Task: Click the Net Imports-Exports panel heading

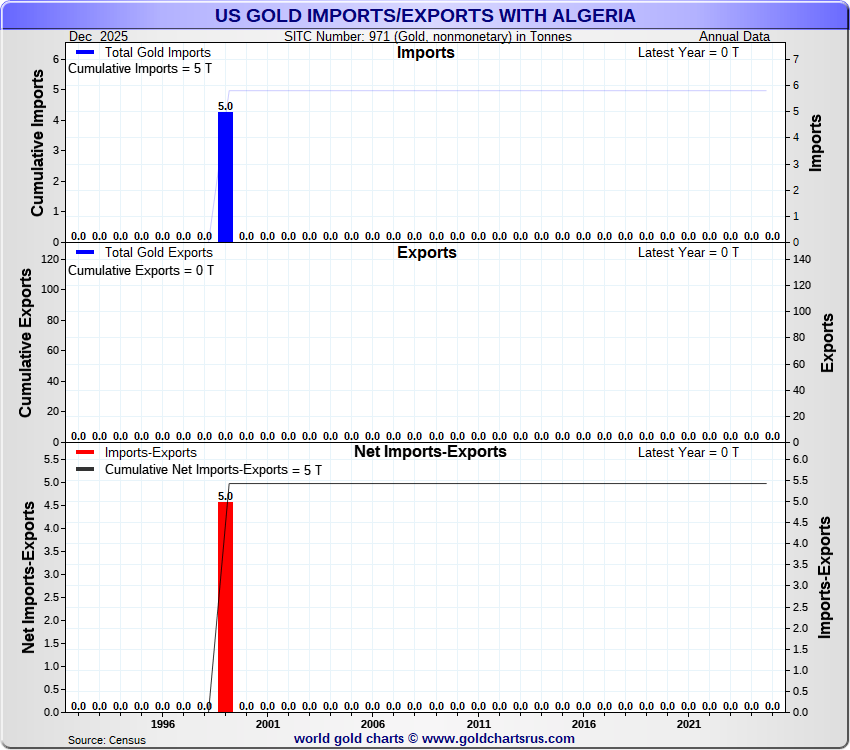Action: coord(430,452)
